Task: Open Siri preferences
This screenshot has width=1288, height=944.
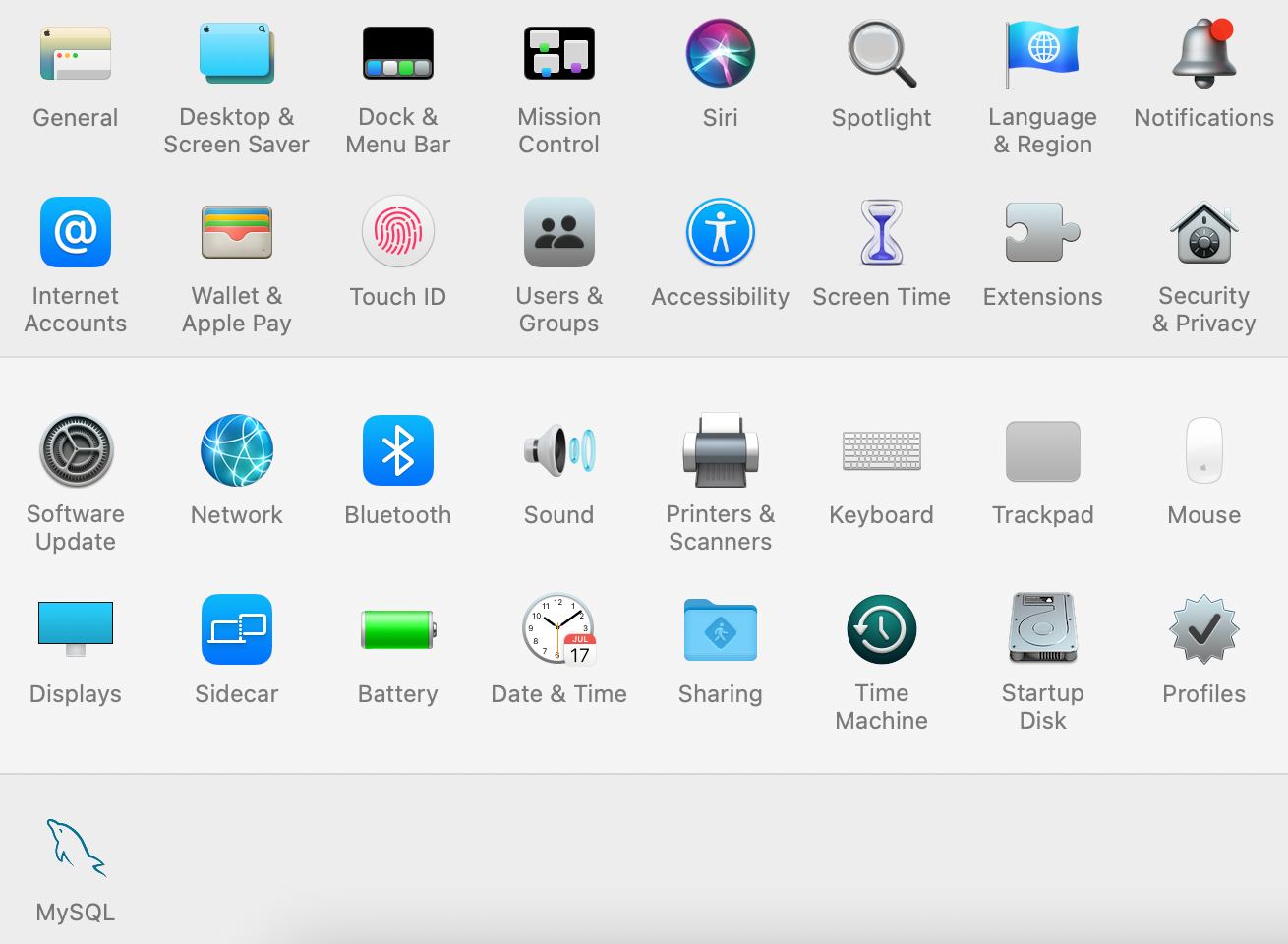Action: (x=721, y=54)
